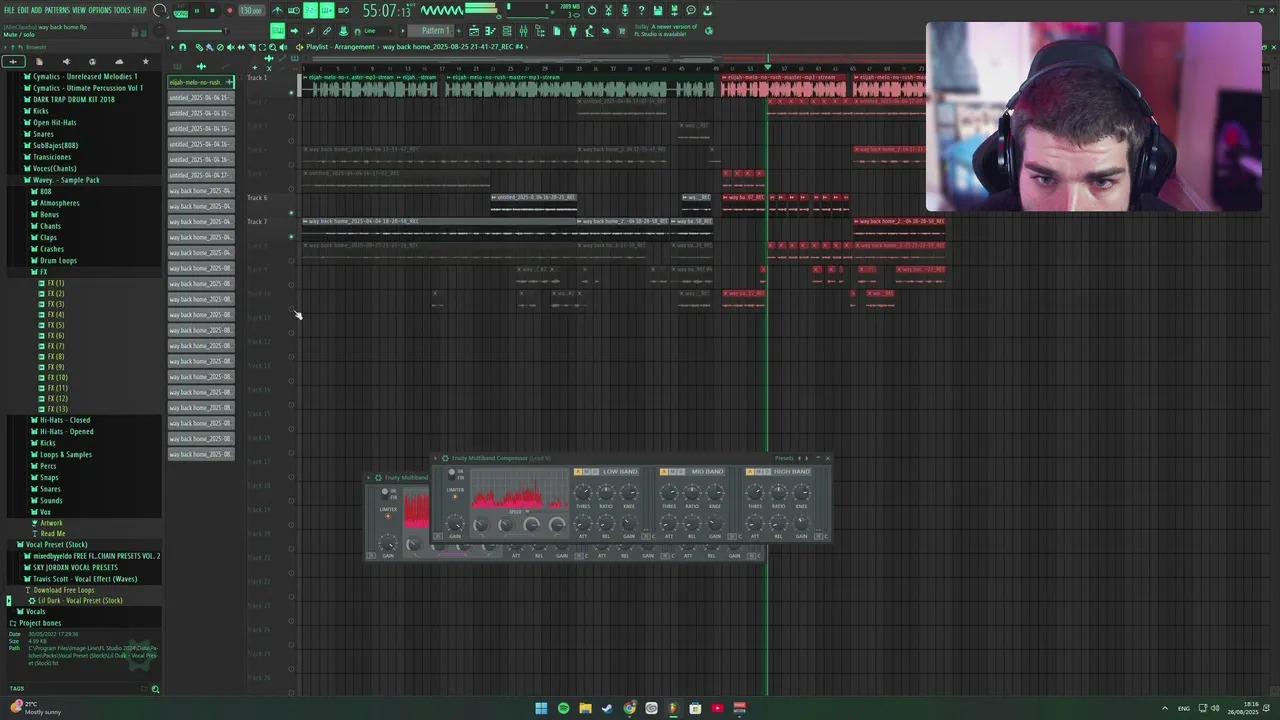Click the MID BAND A button
This screenshot has width=1280, height=720.
(663, 472)
